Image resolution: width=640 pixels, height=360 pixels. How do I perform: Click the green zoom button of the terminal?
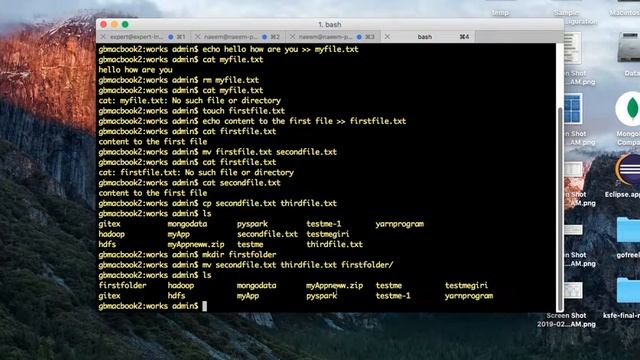pyautogui.click(x=125, y=24)
